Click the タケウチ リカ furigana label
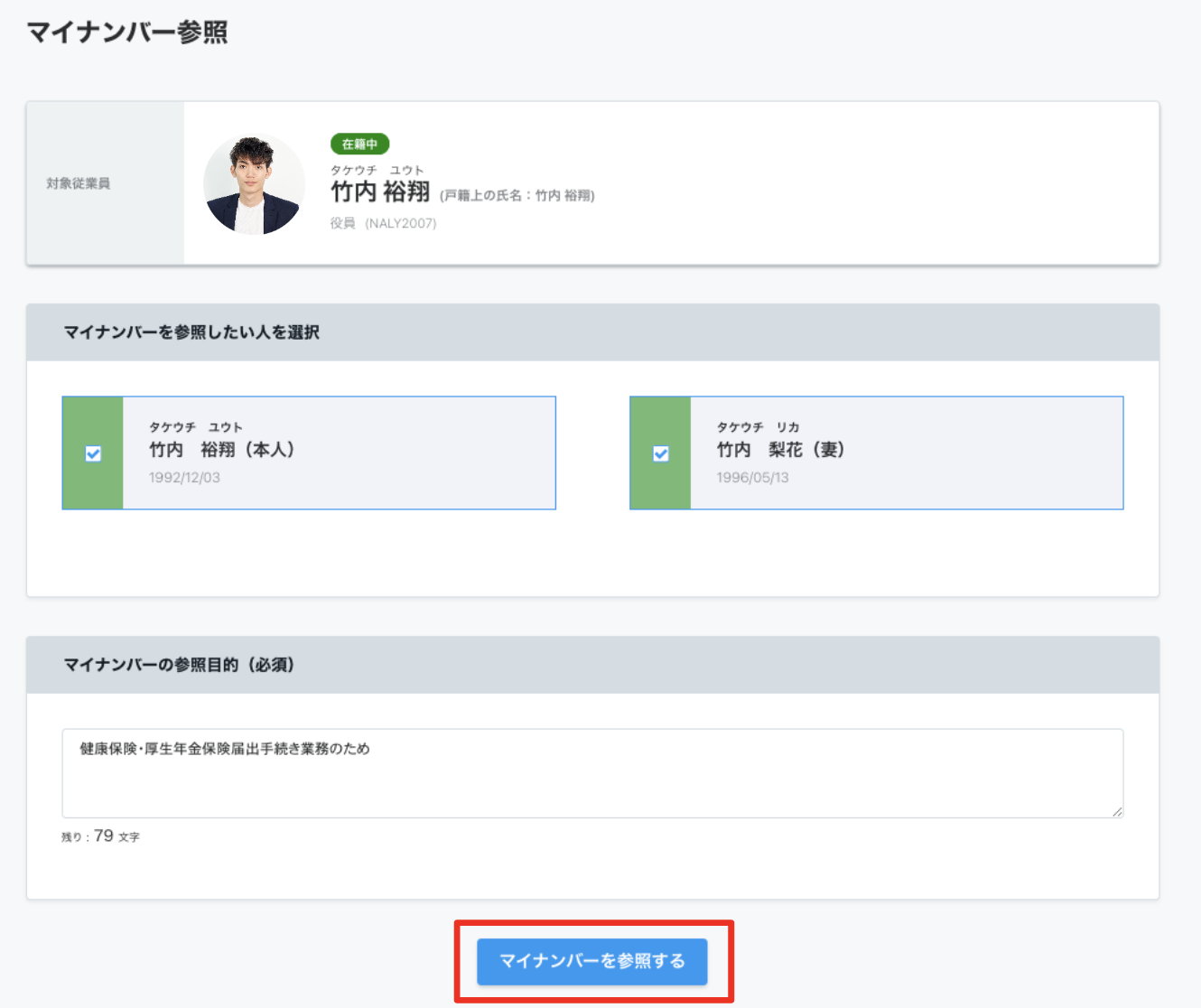The width and height of the screenshot is (1201, 1008). (759, 427)
